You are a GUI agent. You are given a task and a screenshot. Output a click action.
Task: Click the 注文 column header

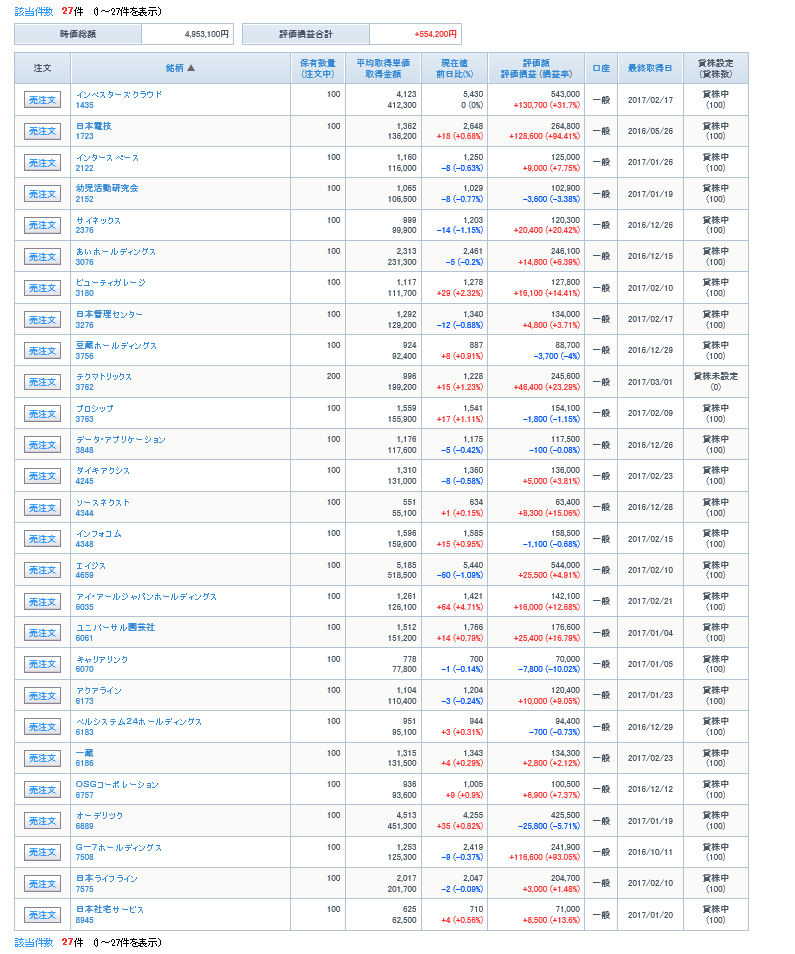tap(42, 68)
